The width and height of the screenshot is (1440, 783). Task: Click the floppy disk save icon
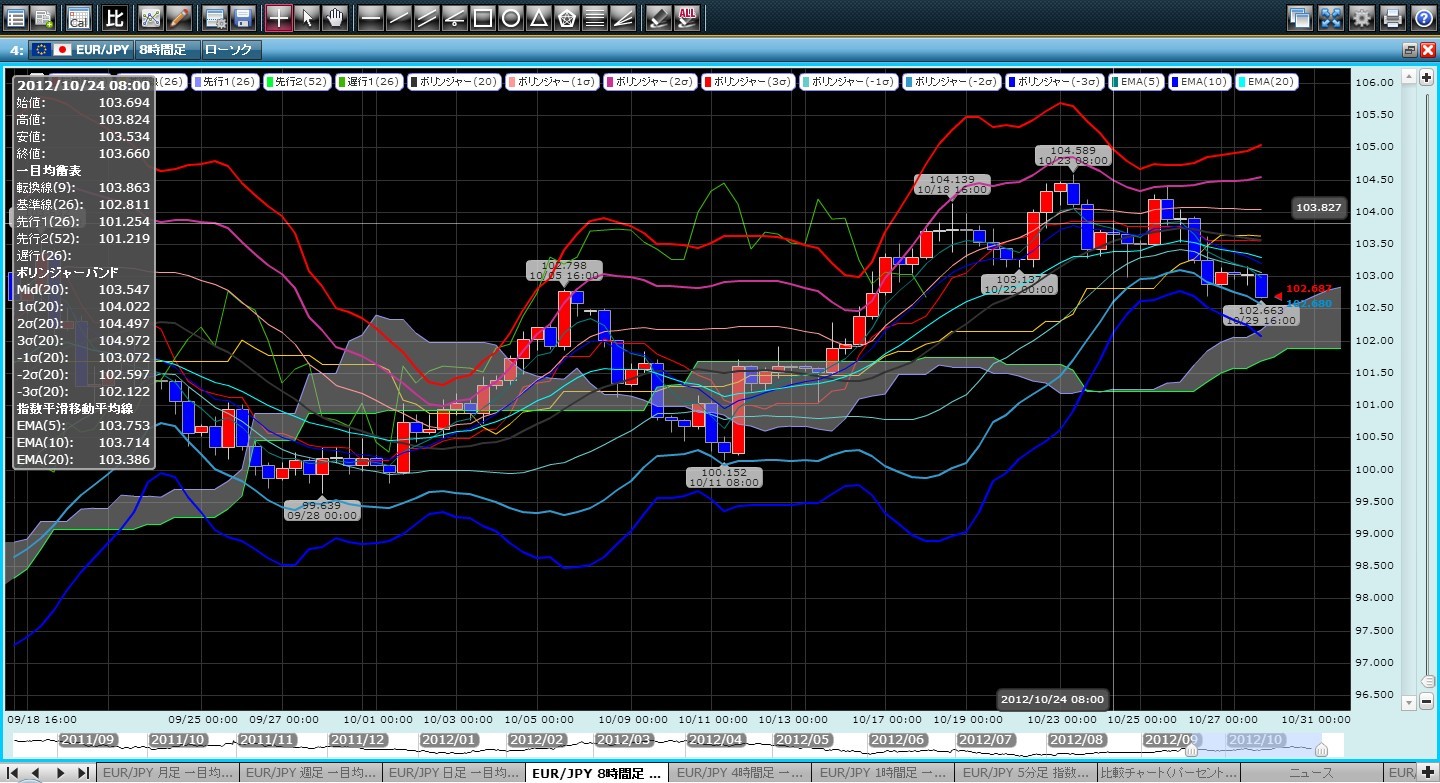click(x=242, y=17)
